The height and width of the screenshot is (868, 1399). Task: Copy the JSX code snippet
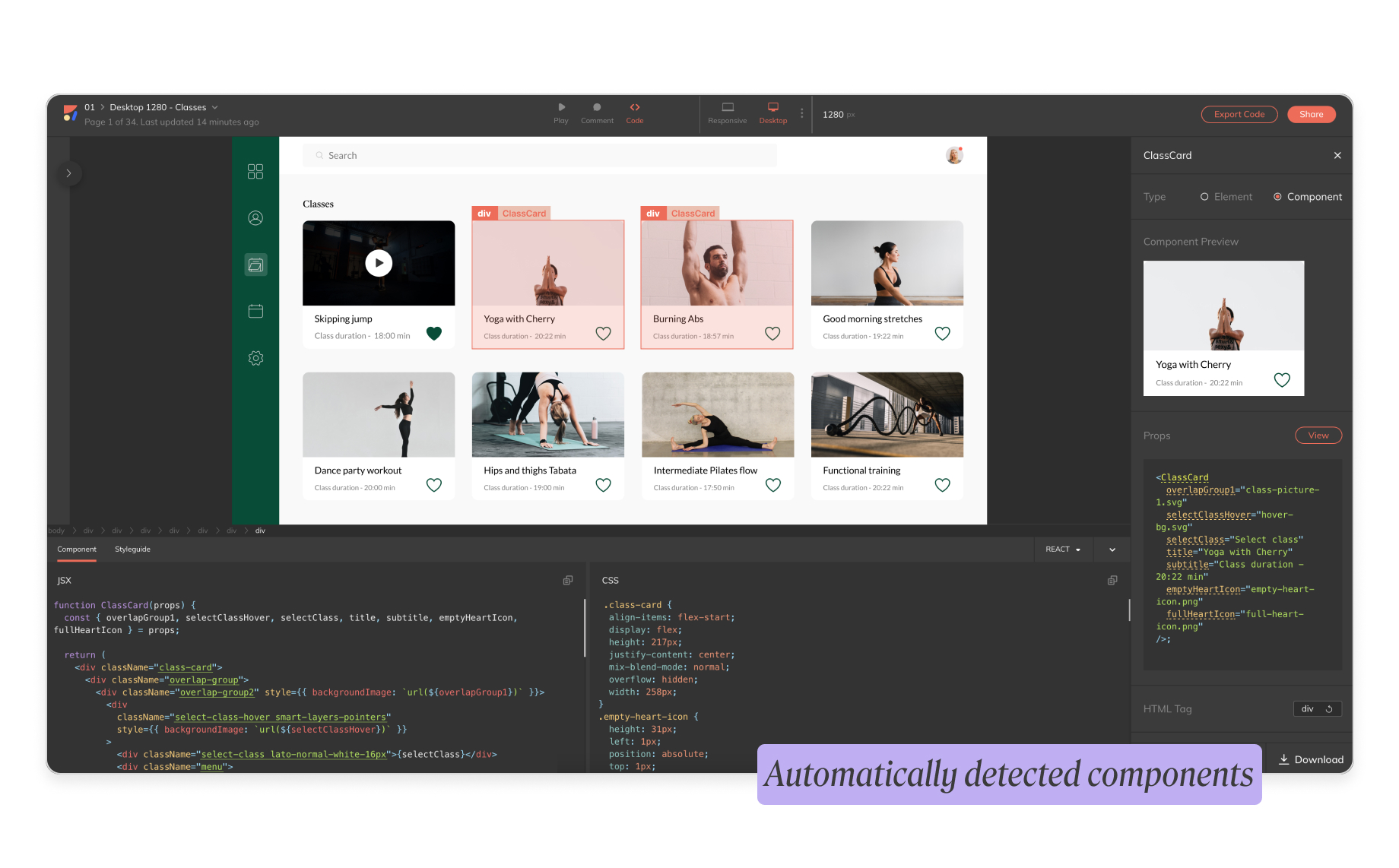point(567,580)
